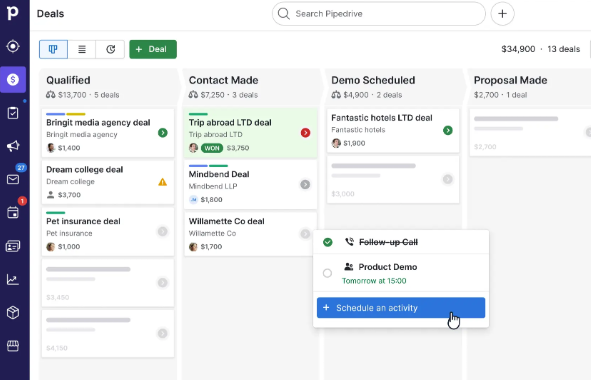This screenshot has height=380, width=591.
Task: Switch to forecast view
Action: tap(110, 49)
